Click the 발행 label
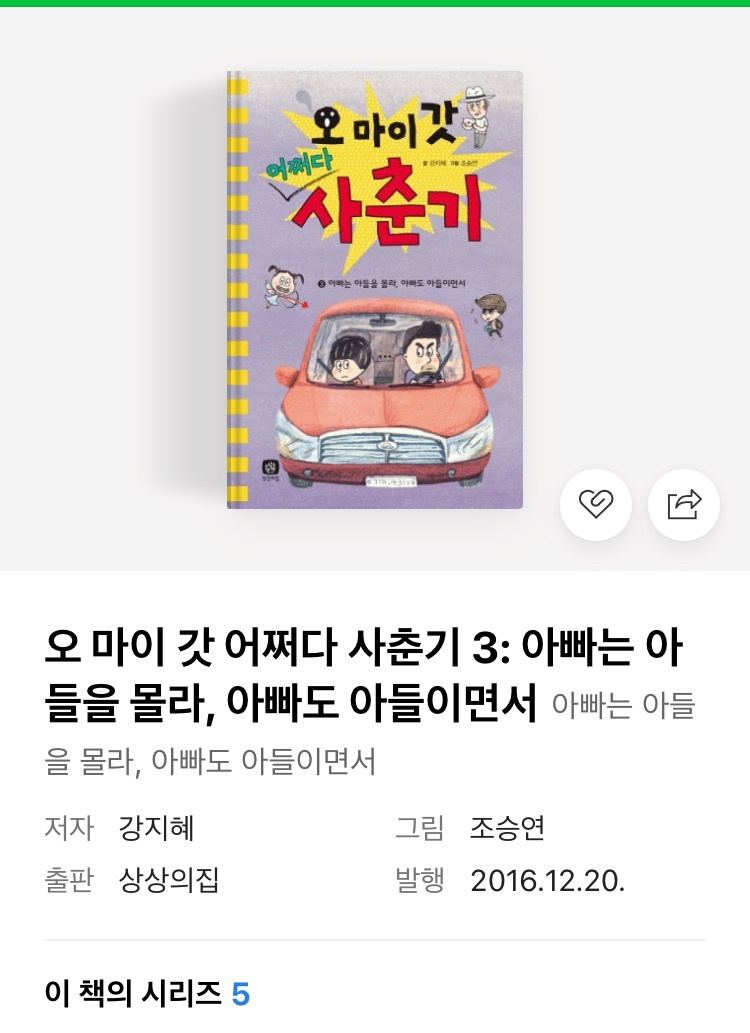Screen dimensions: 750x1033 click(x=419, y=880)
